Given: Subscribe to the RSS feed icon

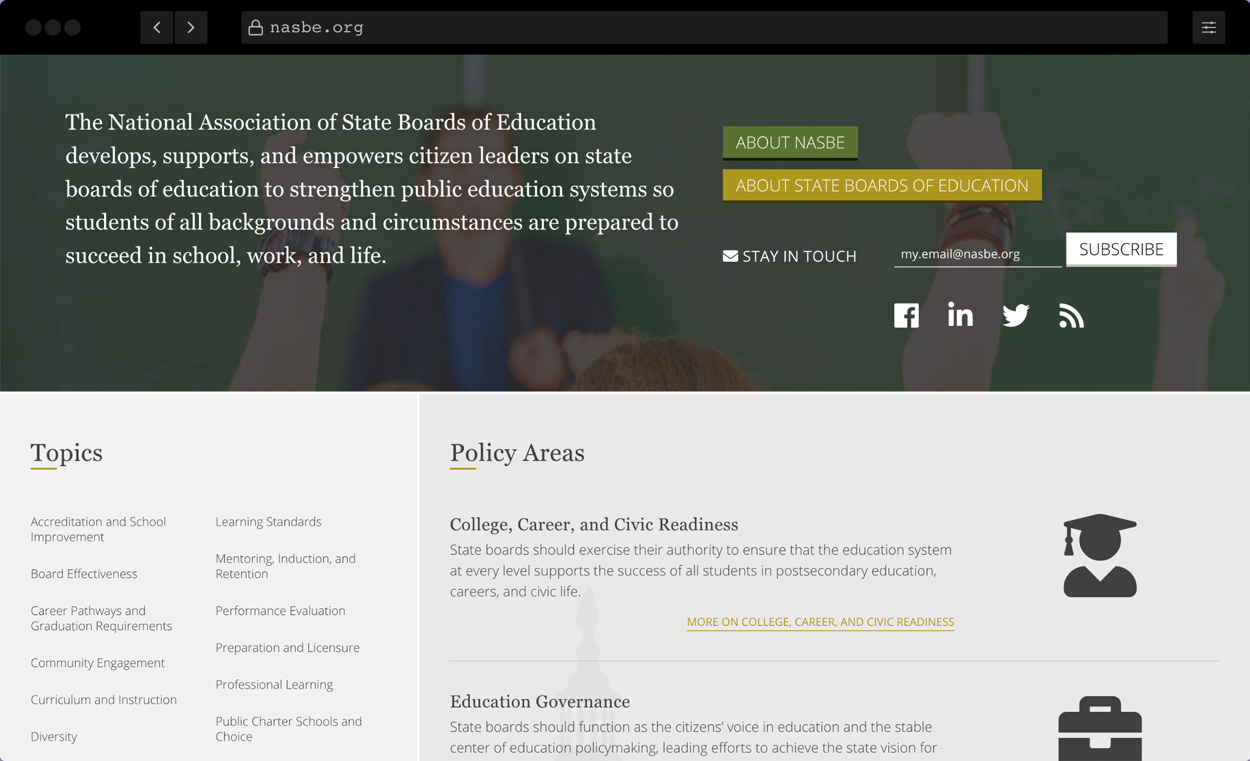Looking at the screenshot, I should 1071,315.
